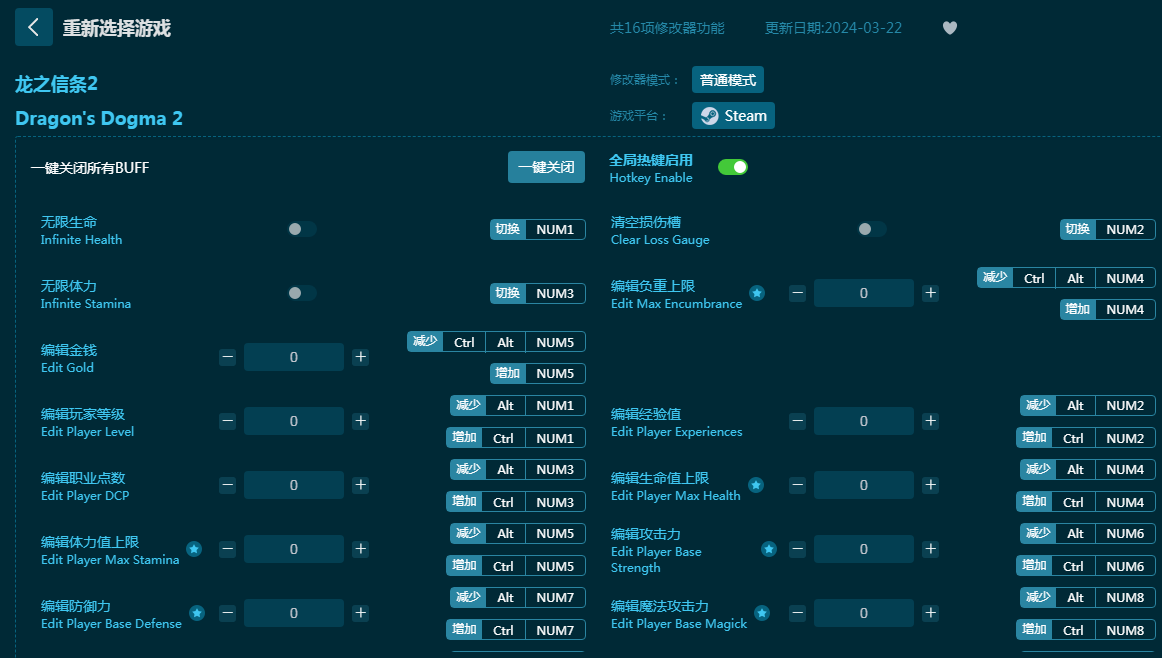Click Edit Player Experiences 增加 Ctrl NUM2 hotkey
Image resolution: width=1162 pixels, height=658 pixels.
[1086, 438]
